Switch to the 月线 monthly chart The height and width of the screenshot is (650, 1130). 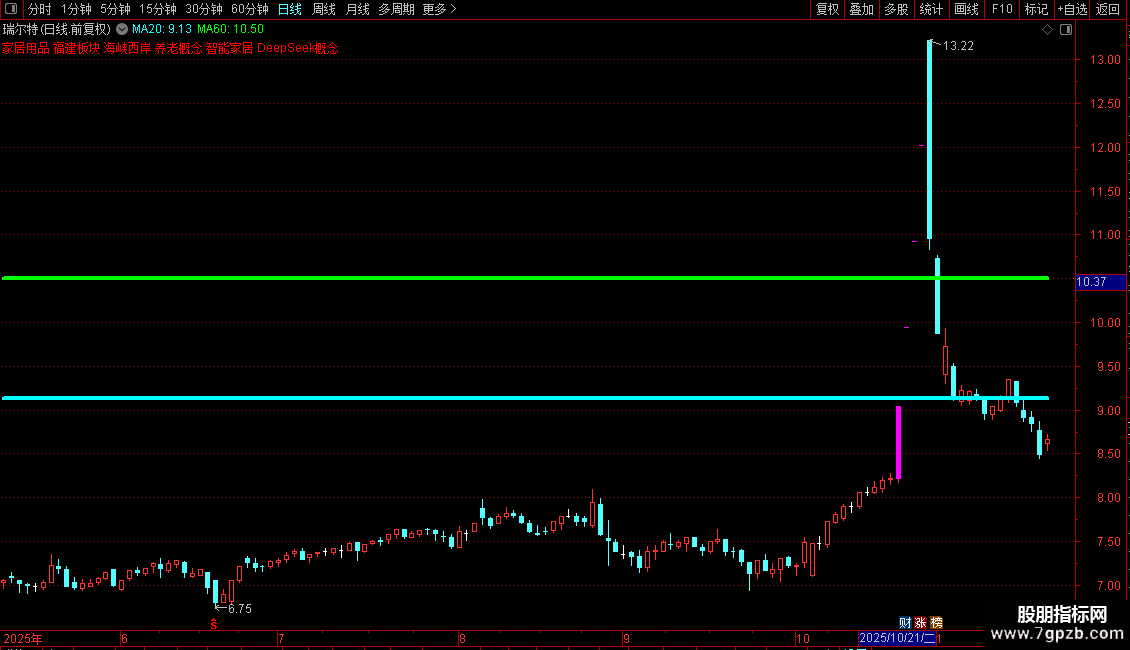pyautogui.click(x=357, y=9)
